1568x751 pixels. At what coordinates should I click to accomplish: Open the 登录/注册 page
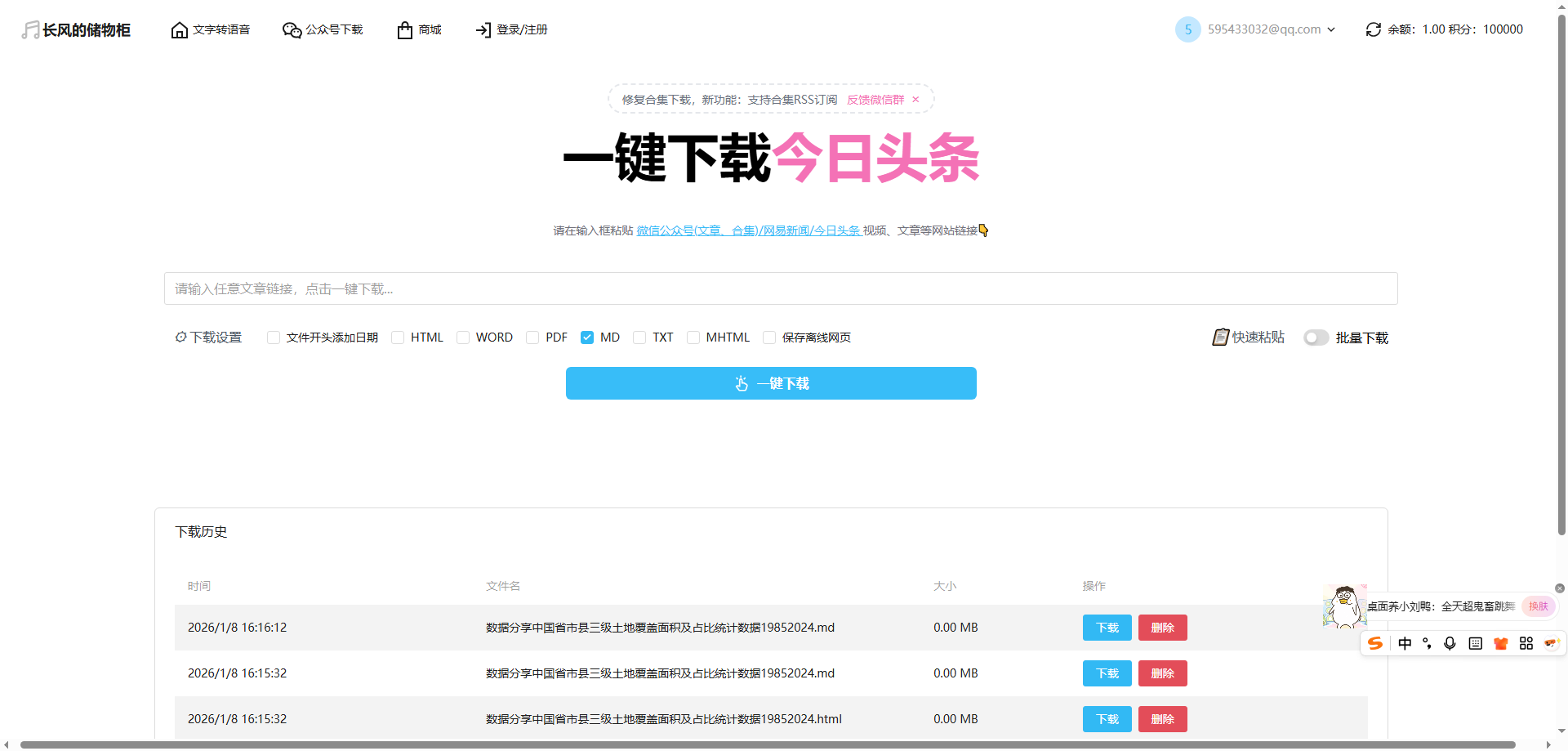point(510,29)
